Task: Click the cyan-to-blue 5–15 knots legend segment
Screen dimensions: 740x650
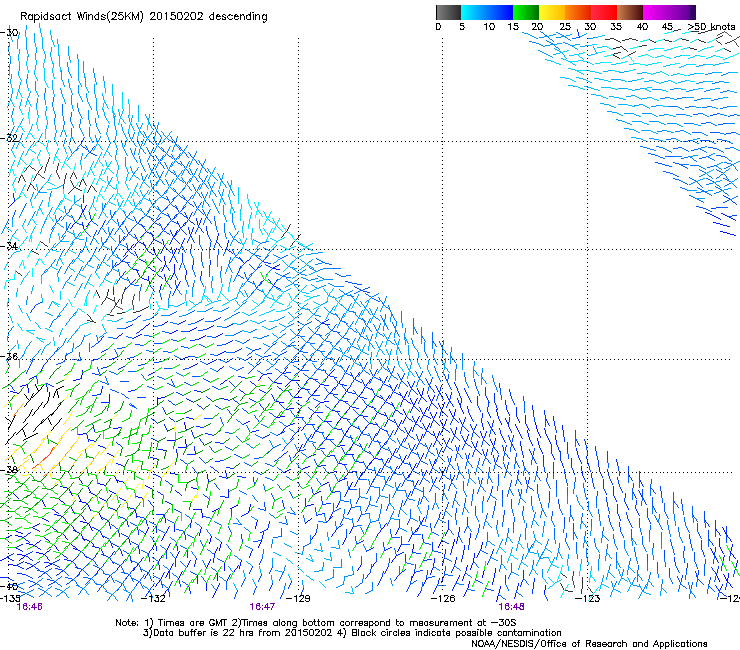Action: coord(487,12)
